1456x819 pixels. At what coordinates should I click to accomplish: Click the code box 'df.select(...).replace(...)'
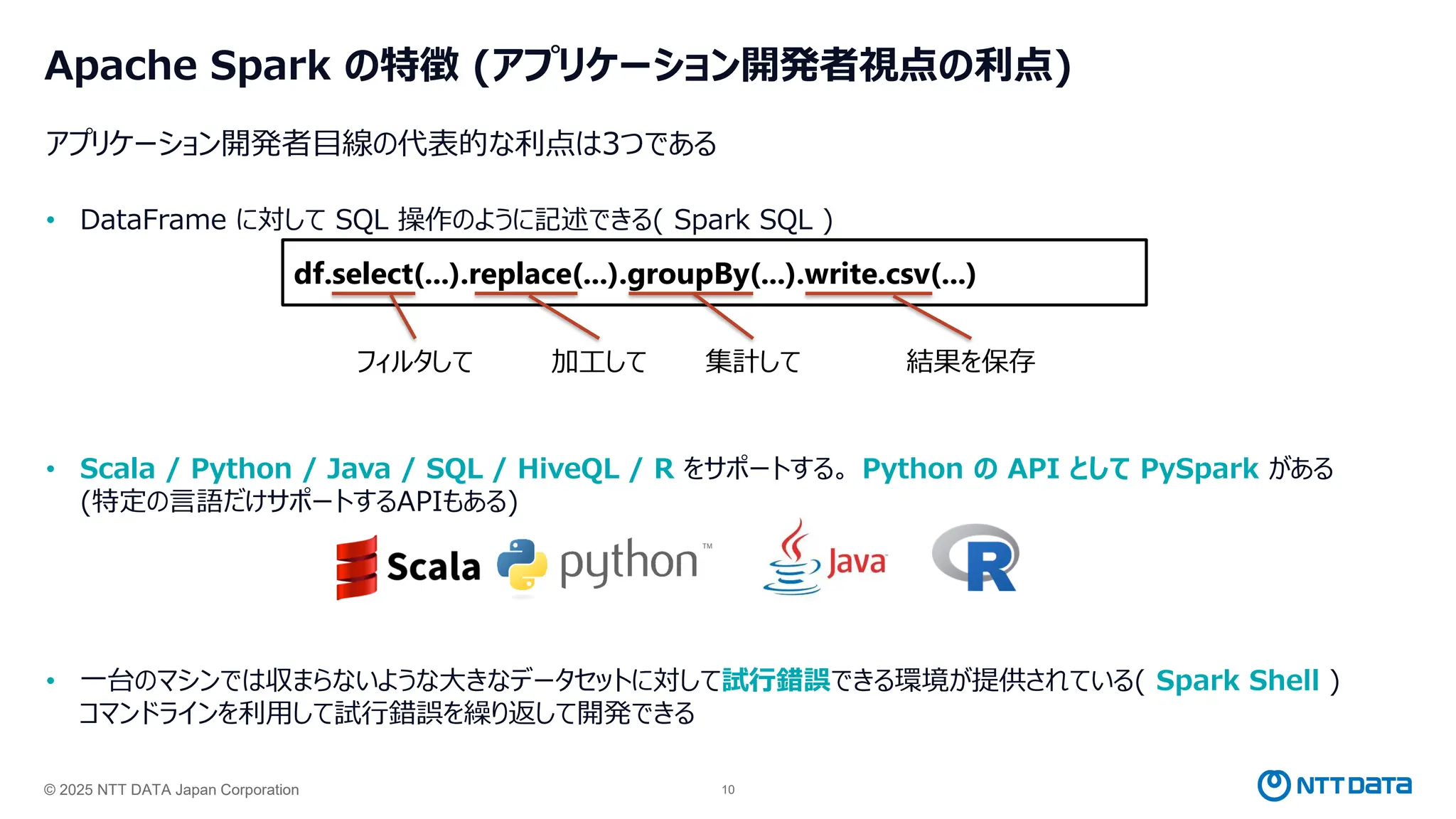coord(714,273)
